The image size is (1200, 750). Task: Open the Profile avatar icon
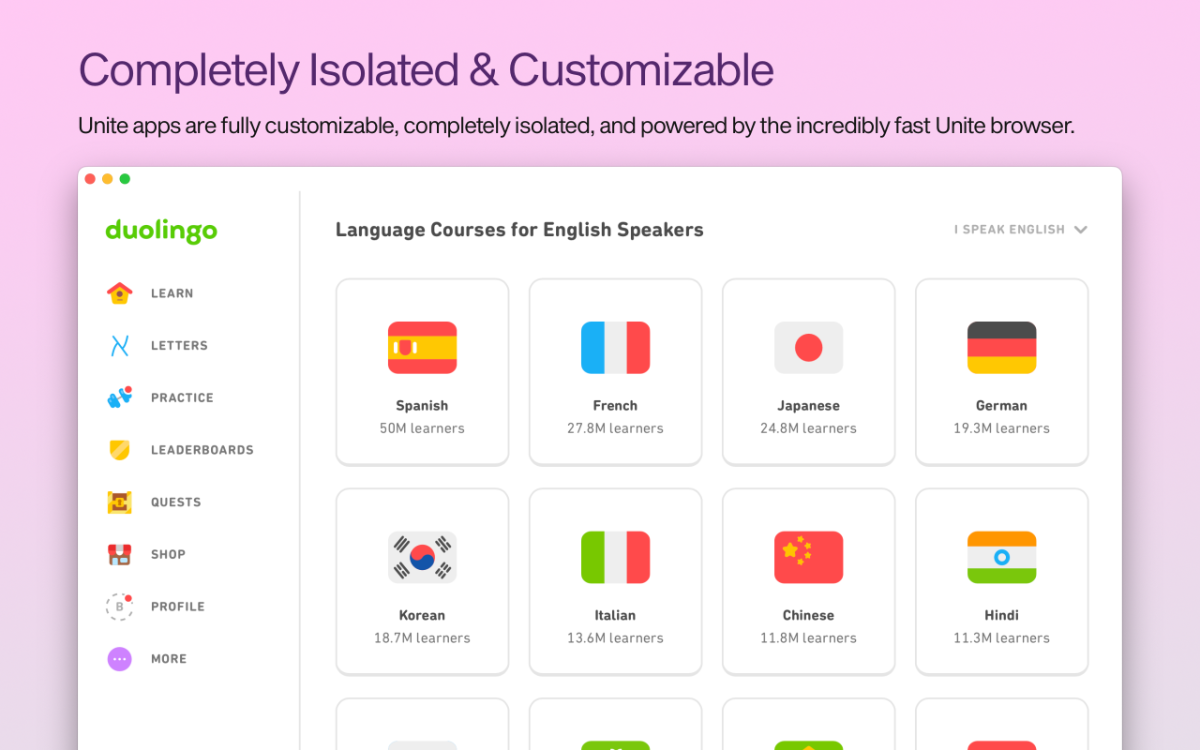pyautogui.click(x=119, y=606)
